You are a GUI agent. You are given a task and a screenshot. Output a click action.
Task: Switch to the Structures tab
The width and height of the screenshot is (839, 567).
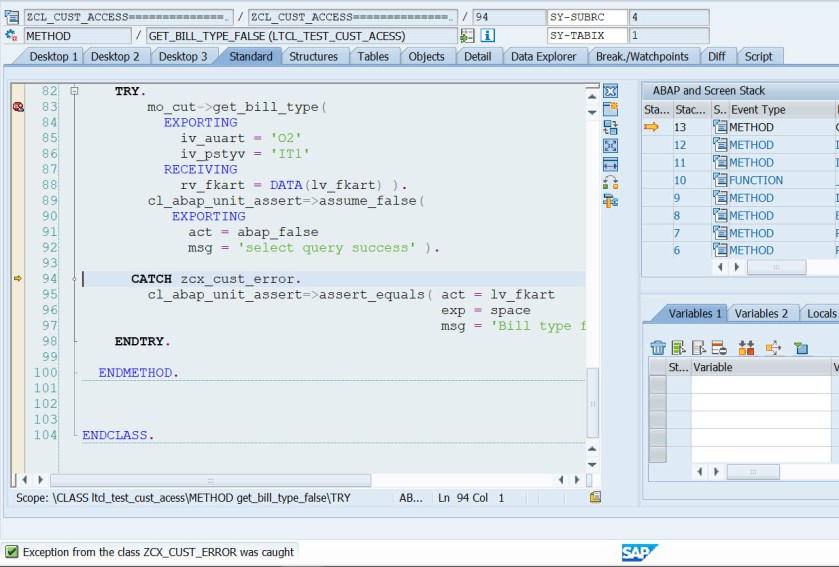pos(313,57)
